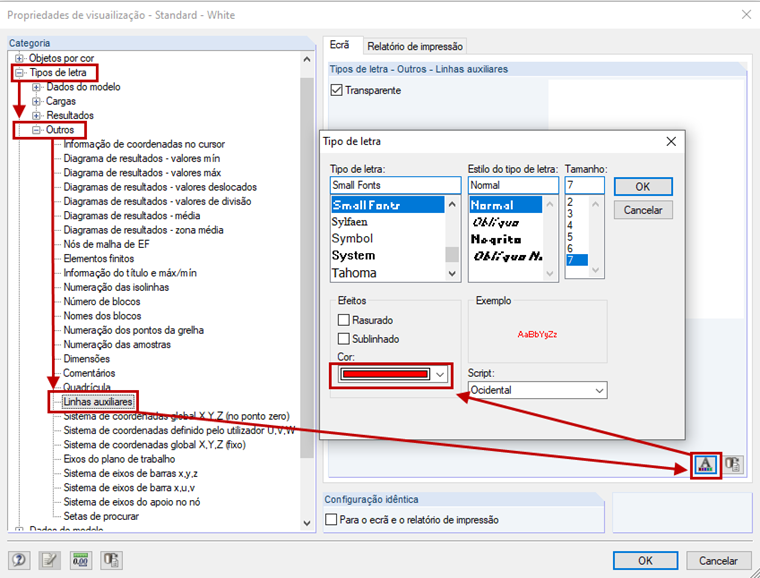The width and height of the screenshot is (760, 578).
Task: Click the font style input field
Action: click(513, 185)
